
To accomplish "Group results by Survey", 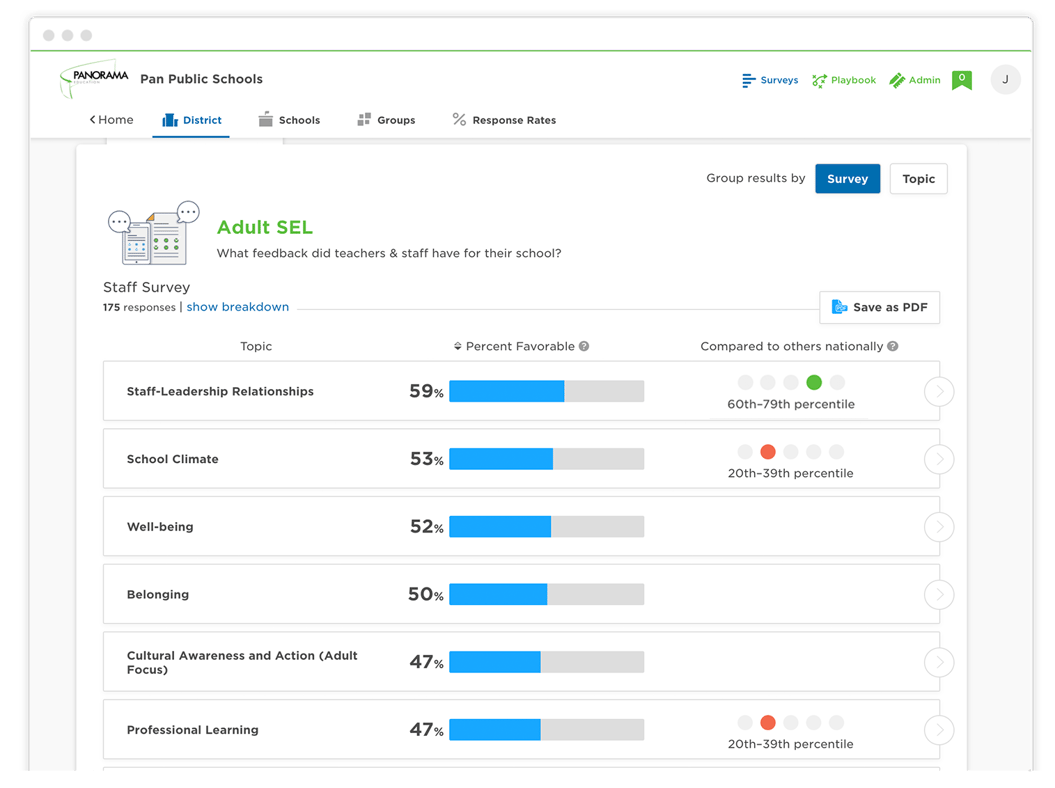I will coord(847,179).
